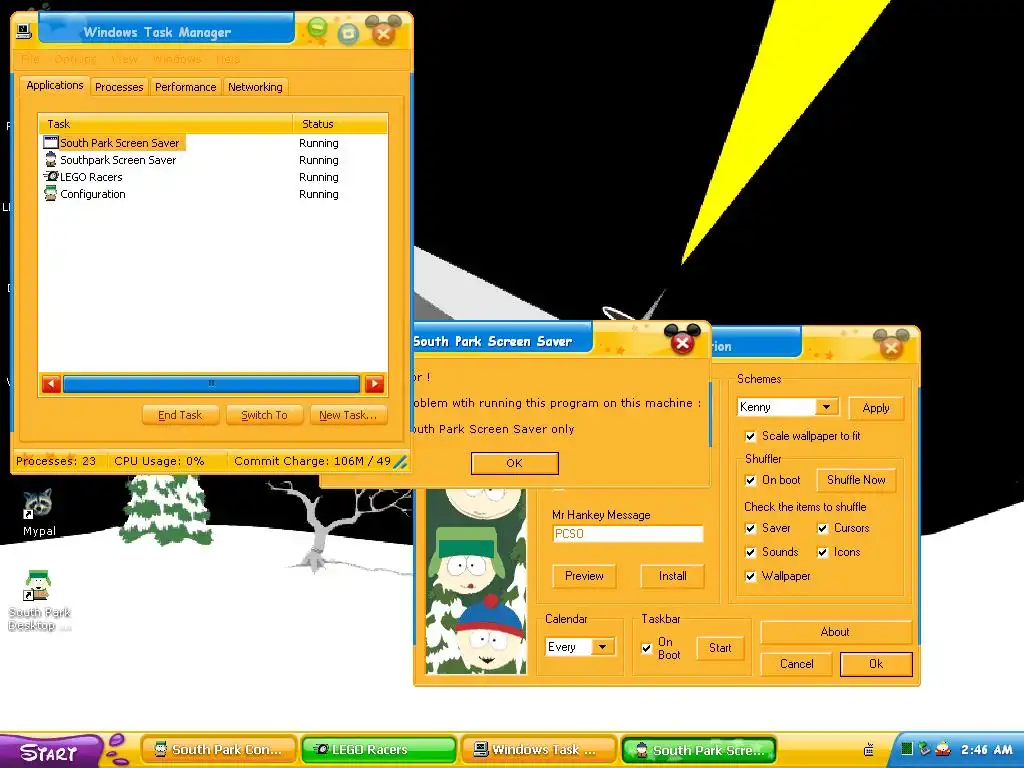Sort by the Status column header
The width and height of the screenshot is (1024, 768).
point(340,124)
